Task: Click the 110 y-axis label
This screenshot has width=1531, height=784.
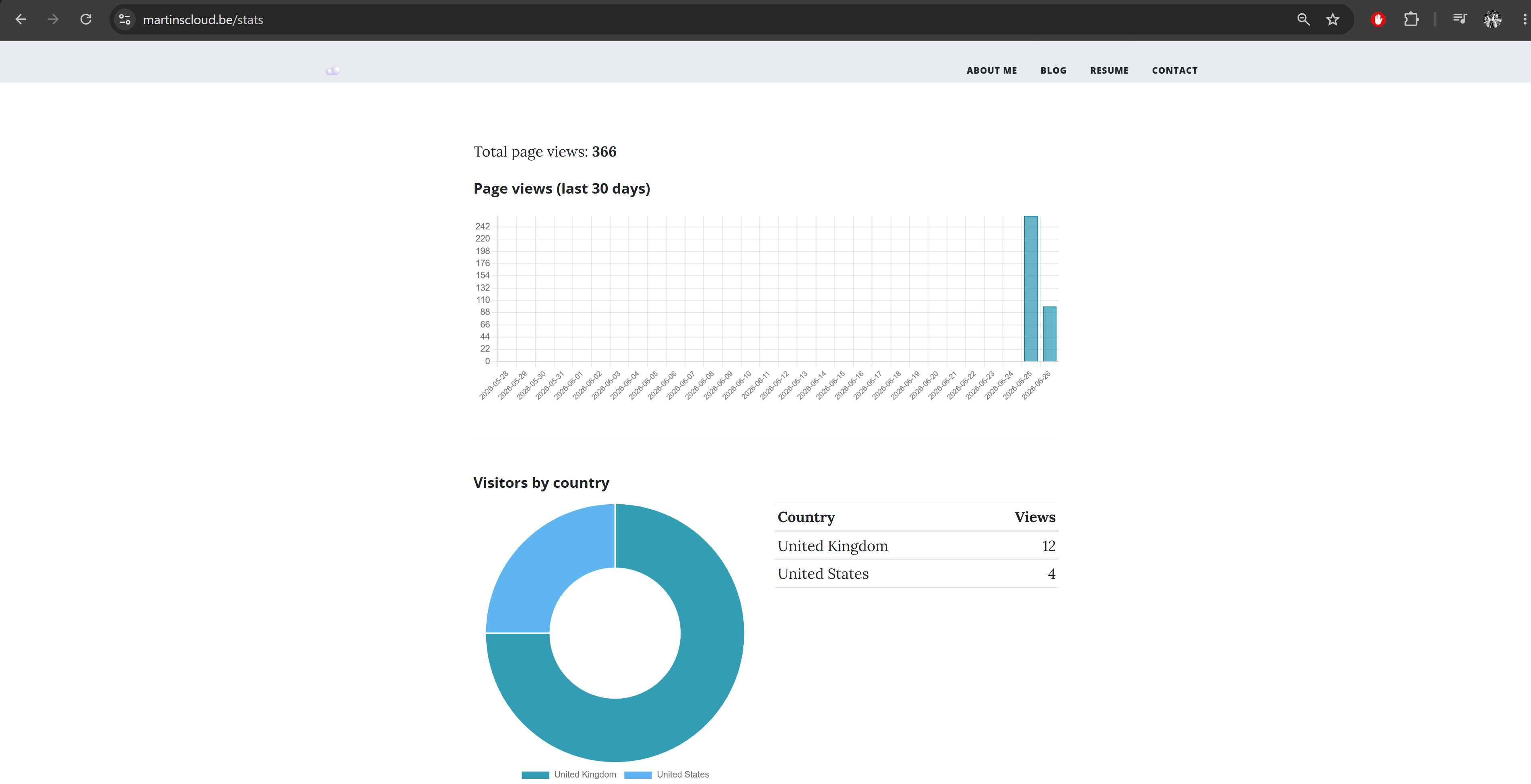Action: [x=483, y=299]
